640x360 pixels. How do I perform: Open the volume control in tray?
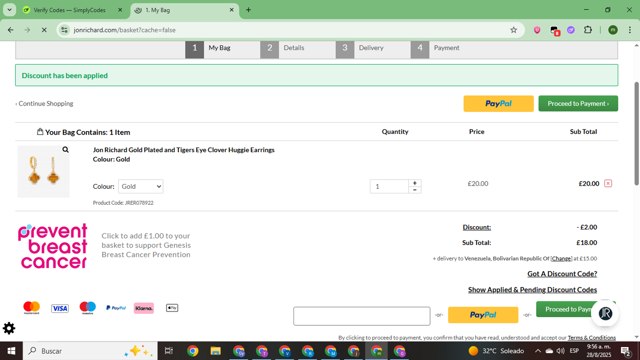click(x=560, y=351)
